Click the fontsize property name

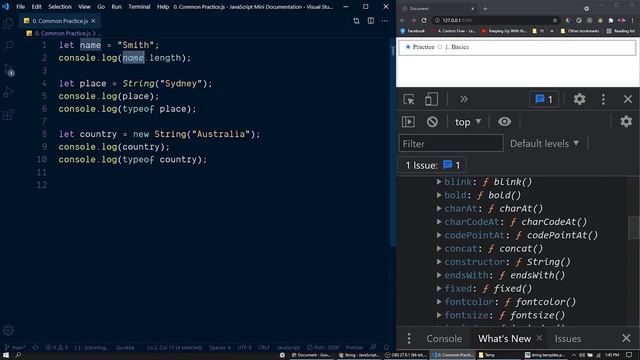point(467,315)
